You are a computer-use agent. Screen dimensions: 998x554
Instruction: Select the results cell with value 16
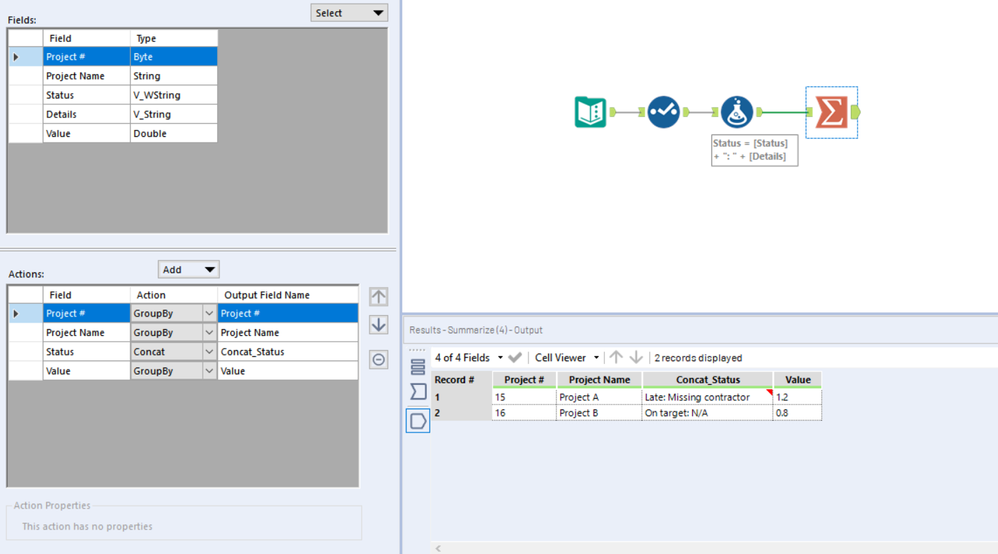[524, 413]
